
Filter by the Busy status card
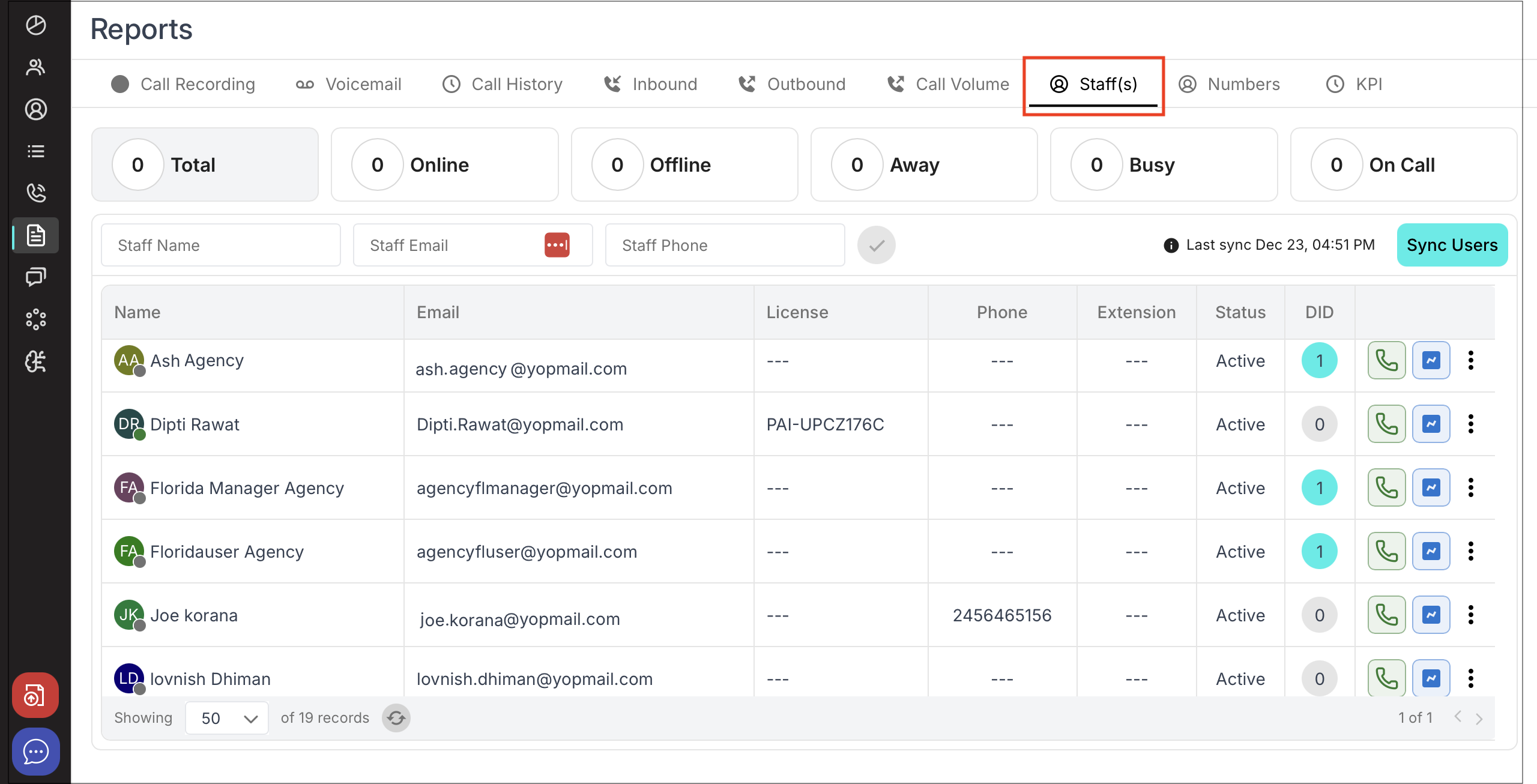tap(1163, 164)
